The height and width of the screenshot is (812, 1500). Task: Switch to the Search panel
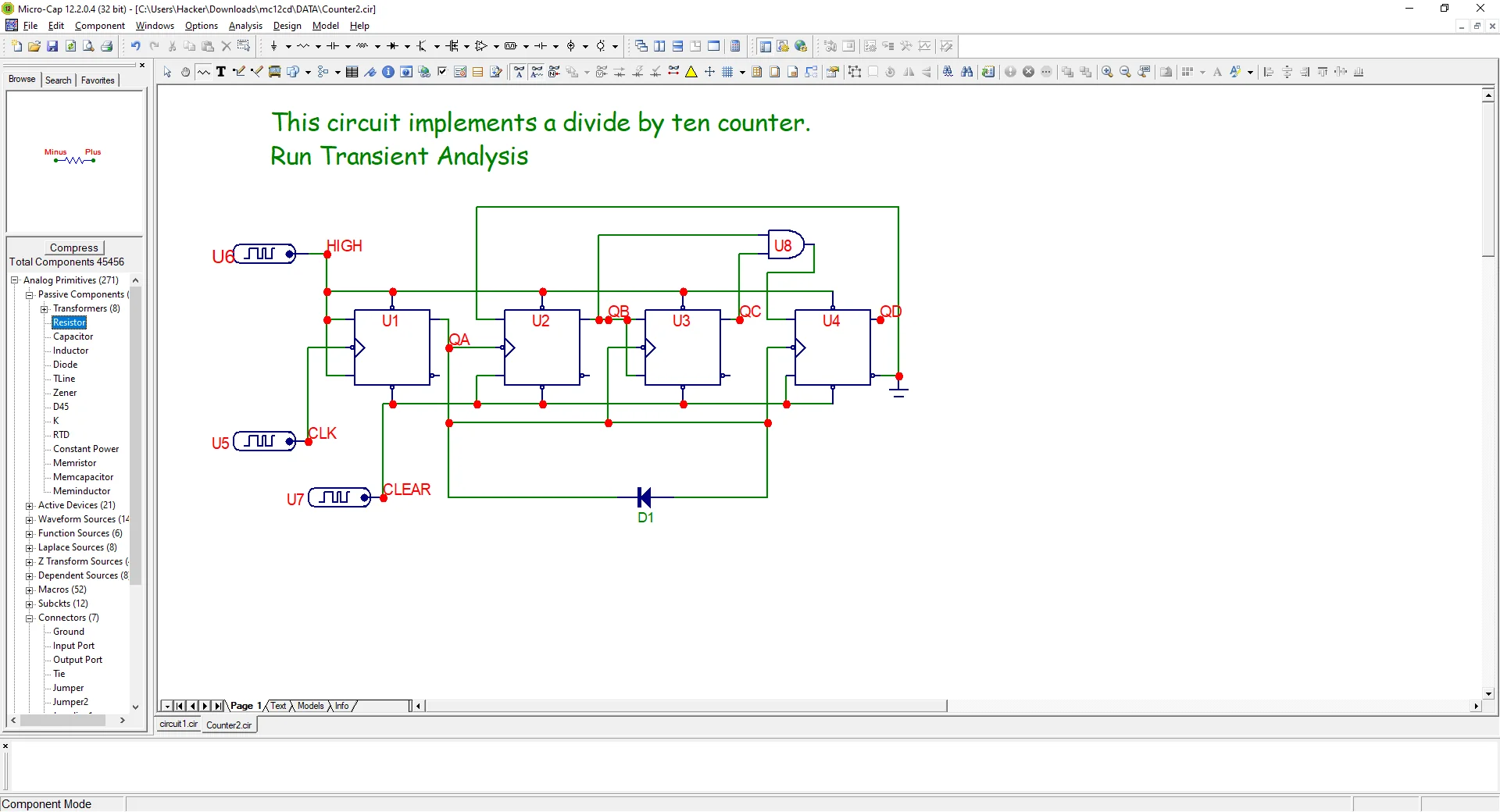coord(58,80)
